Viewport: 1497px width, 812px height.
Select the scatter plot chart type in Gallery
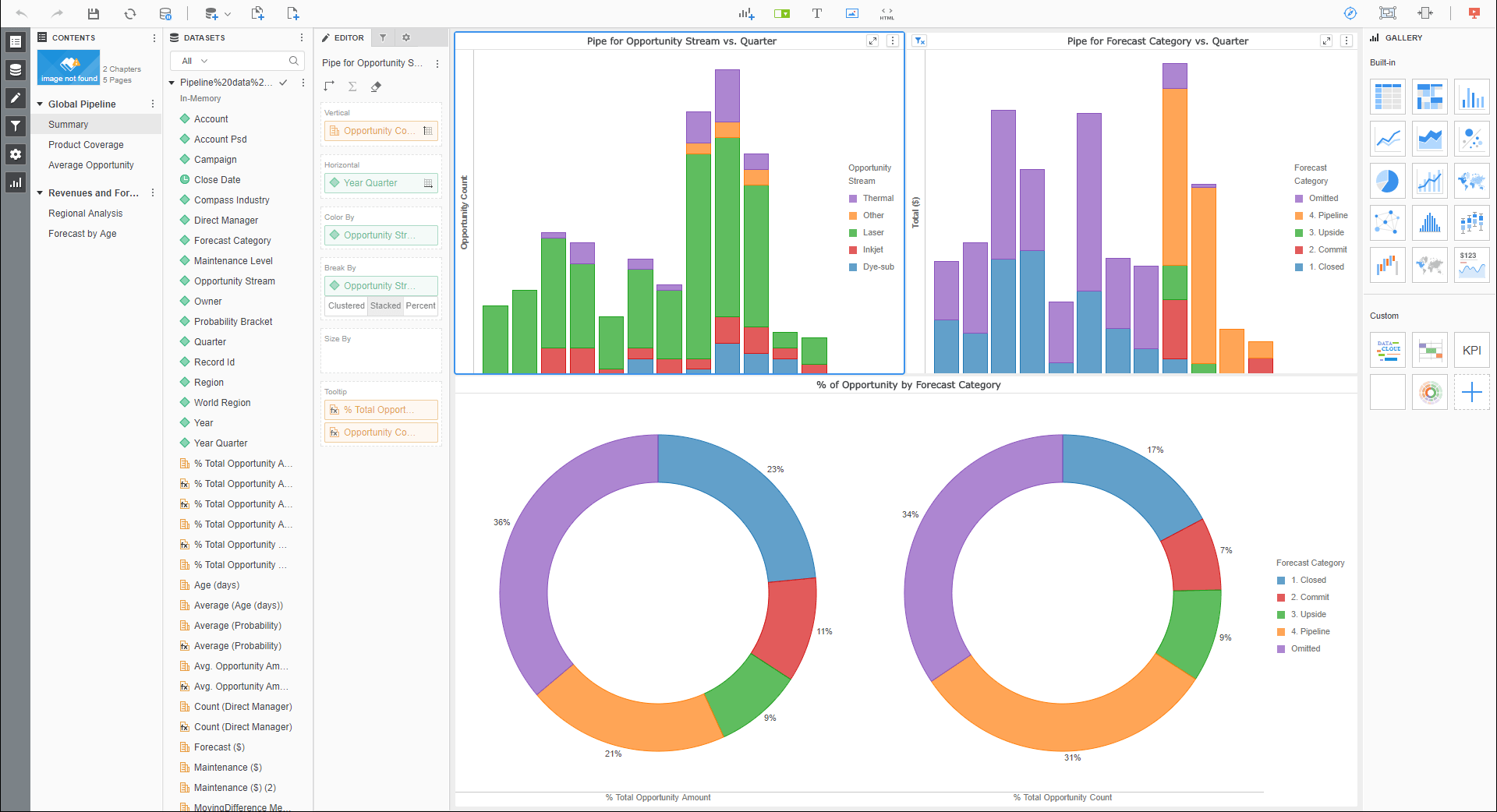pyautogui.click(x=1472, y=138)
